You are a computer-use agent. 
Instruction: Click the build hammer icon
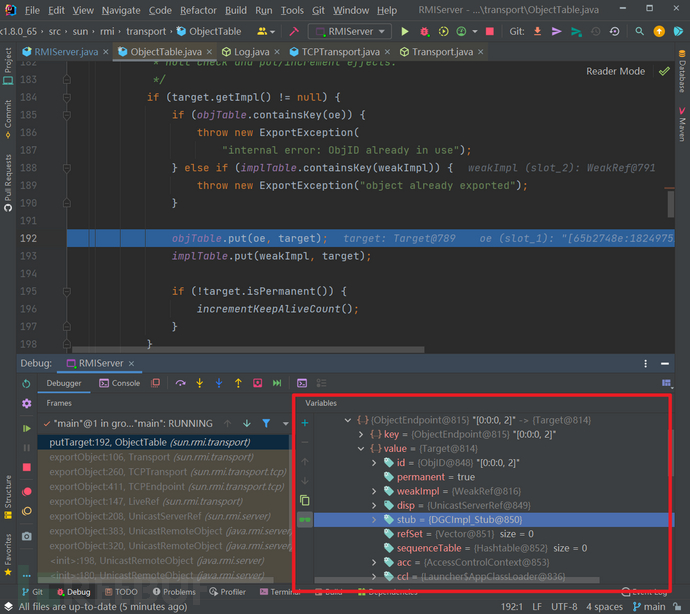tap(294, 31)
